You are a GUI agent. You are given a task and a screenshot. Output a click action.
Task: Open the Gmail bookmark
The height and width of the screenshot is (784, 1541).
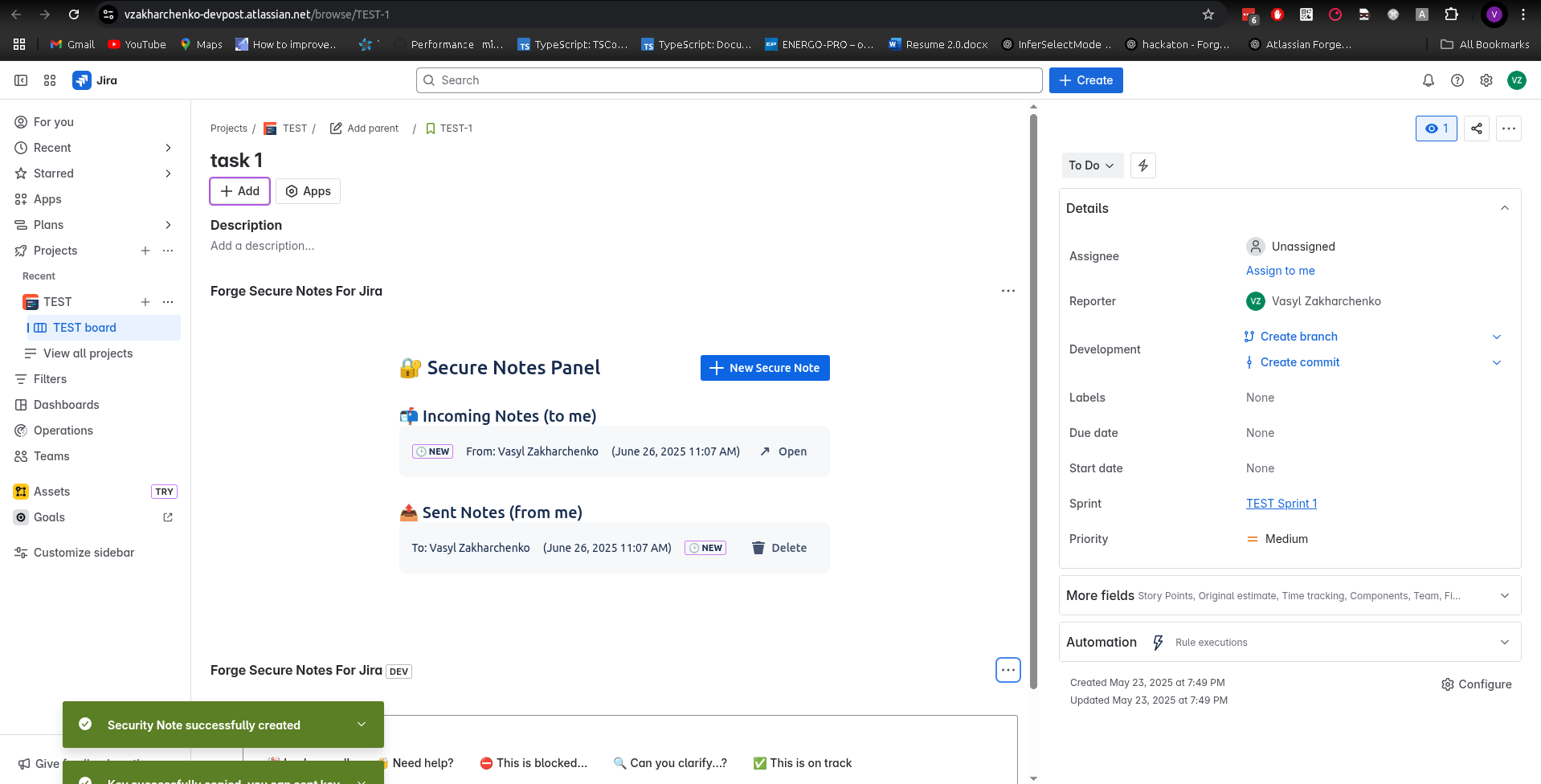(x=72, y=44)
